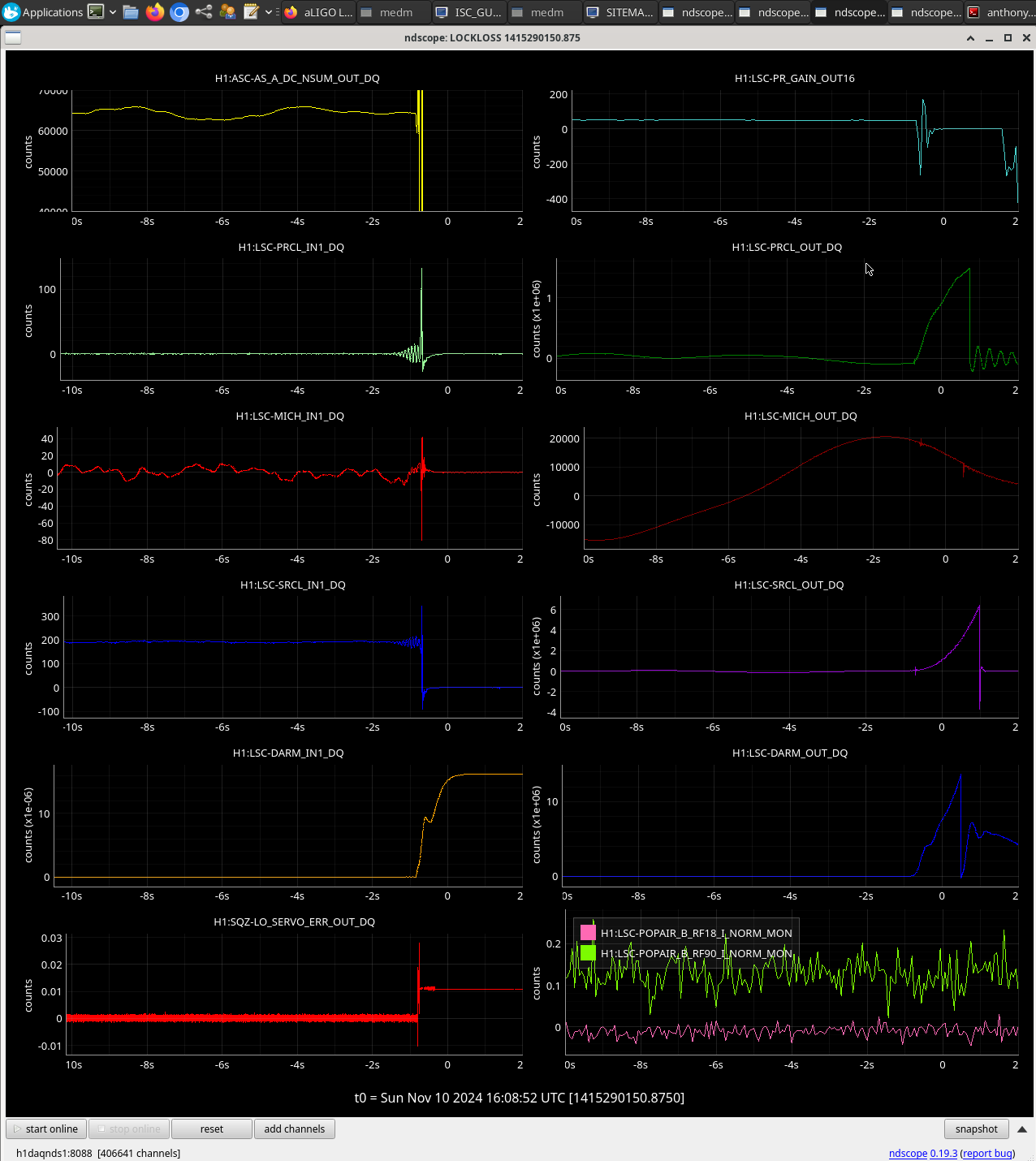Switch to the anthony... terminal window
The height and width of the screenshot is (1161, 1036).
[x=1000, y=12]
